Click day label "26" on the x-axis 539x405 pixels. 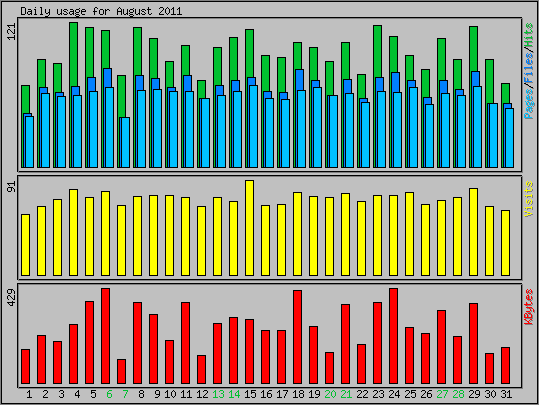click(x=426, y=394)
